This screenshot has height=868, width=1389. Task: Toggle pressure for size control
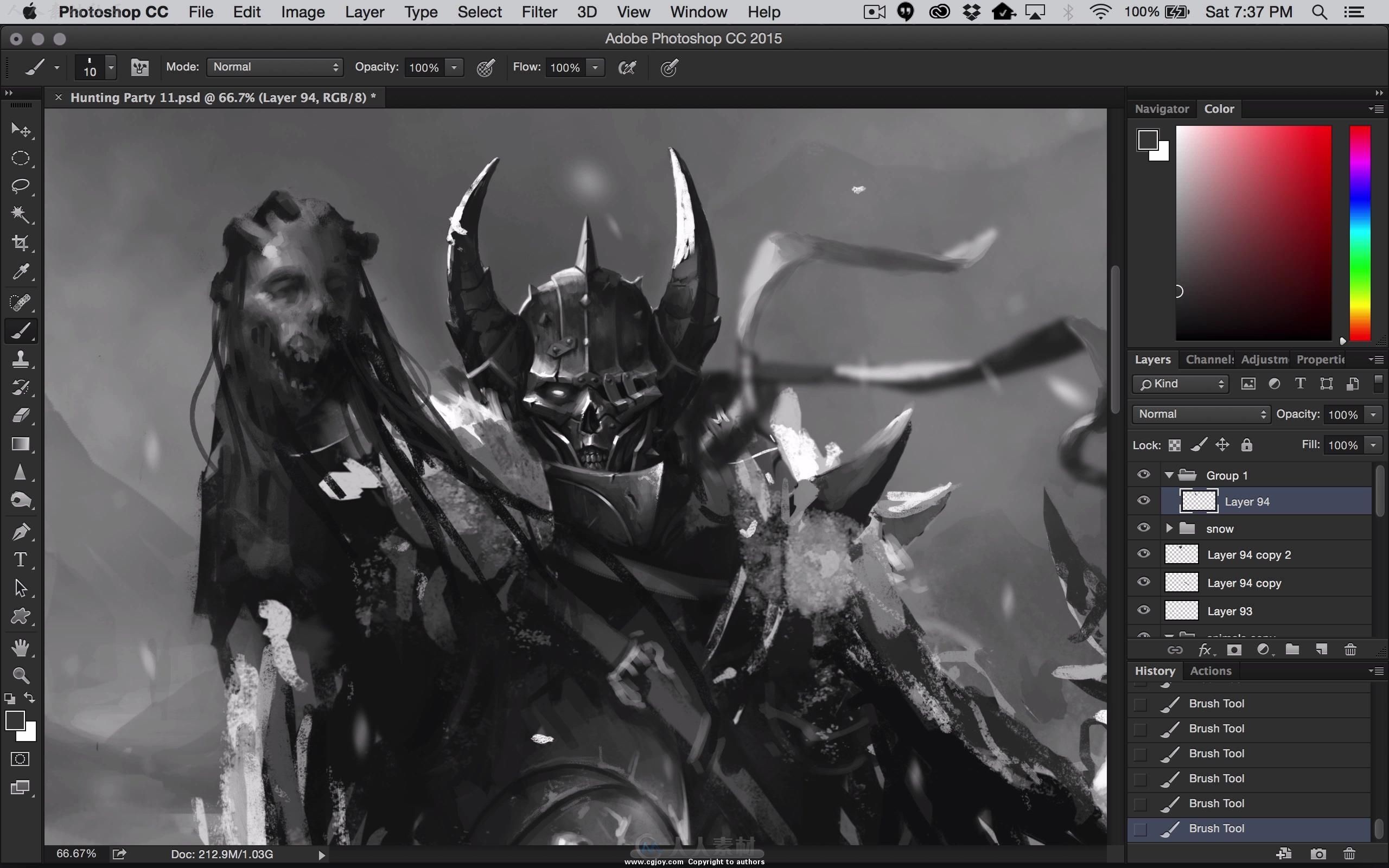669,68
